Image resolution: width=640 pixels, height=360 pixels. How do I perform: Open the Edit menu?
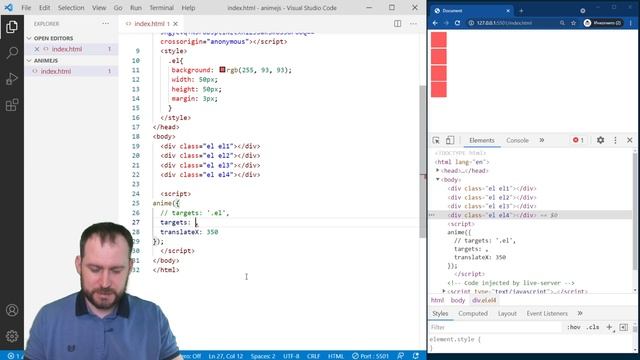tap(44, 8)
